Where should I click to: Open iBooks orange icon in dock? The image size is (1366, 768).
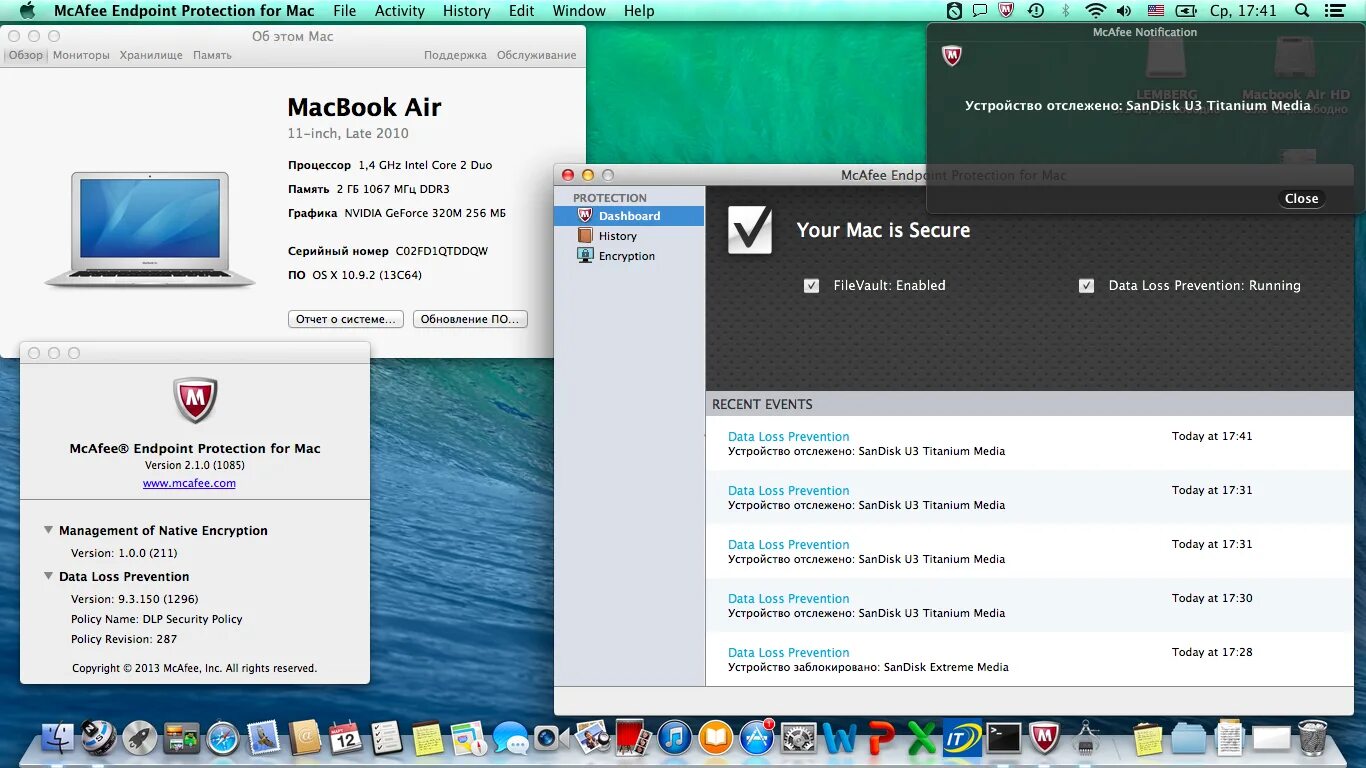tap(716, 738)
